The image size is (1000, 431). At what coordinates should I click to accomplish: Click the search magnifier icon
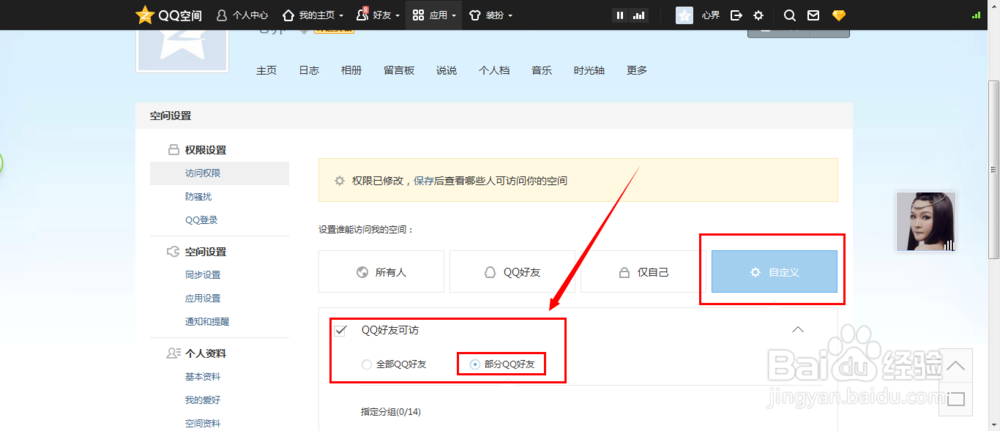click(x=790, y=15)
